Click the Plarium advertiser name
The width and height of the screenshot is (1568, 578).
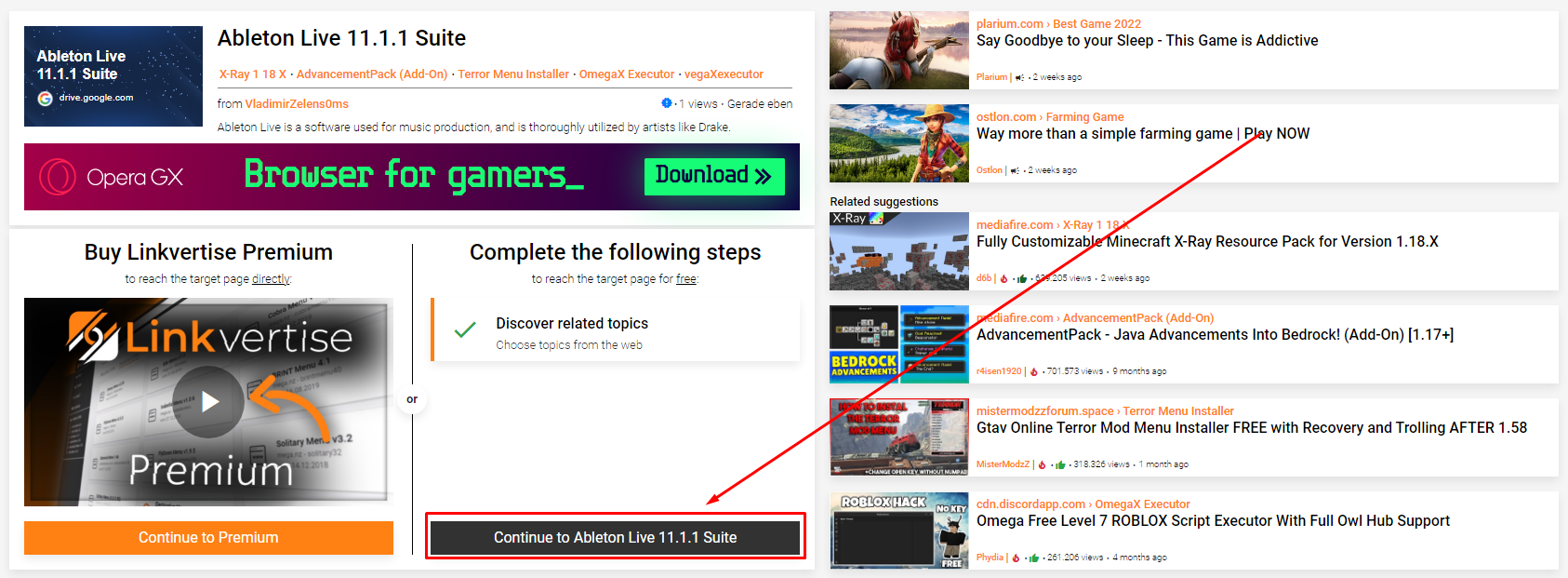[991, 77]
